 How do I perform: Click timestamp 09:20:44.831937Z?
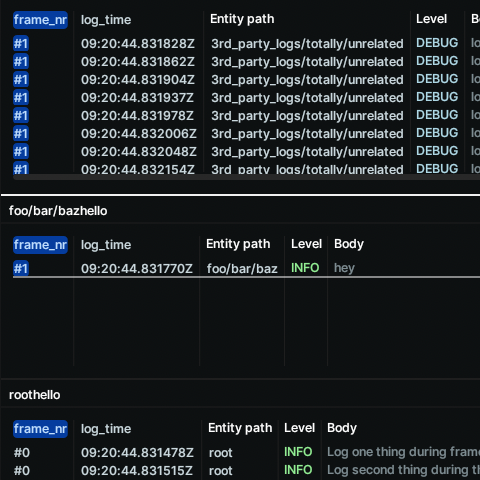(137, 98)
